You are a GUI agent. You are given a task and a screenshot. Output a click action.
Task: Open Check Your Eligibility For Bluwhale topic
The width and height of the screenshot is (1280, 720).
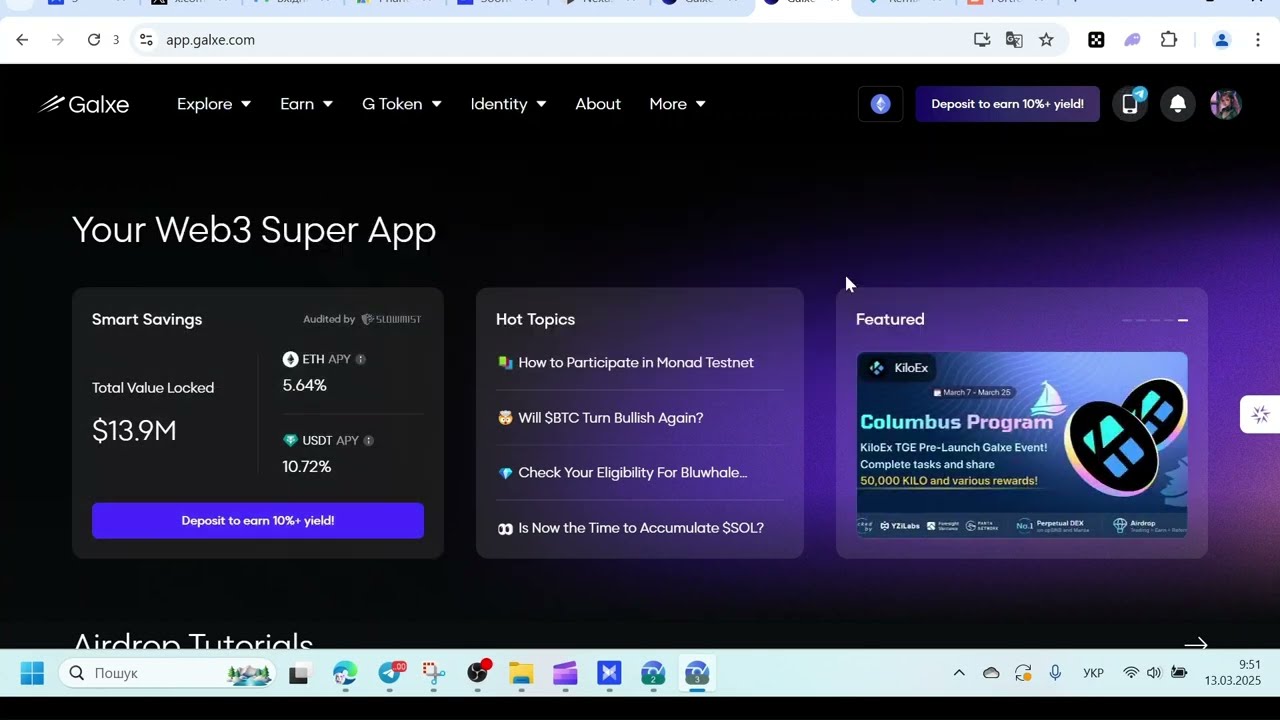pyautogui.click(x=623, y=473)
